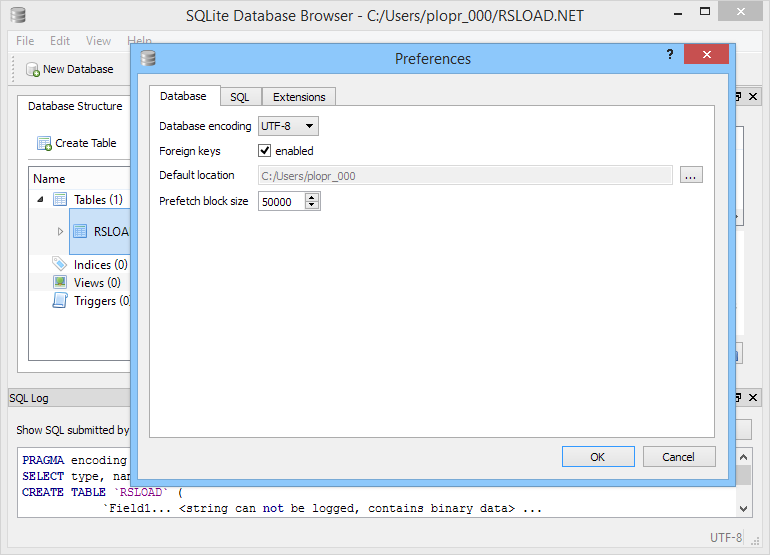This screenshot has height=555, width=770.
Task: Close the SQL Log dock panel
Action: [x=753, y=397]
